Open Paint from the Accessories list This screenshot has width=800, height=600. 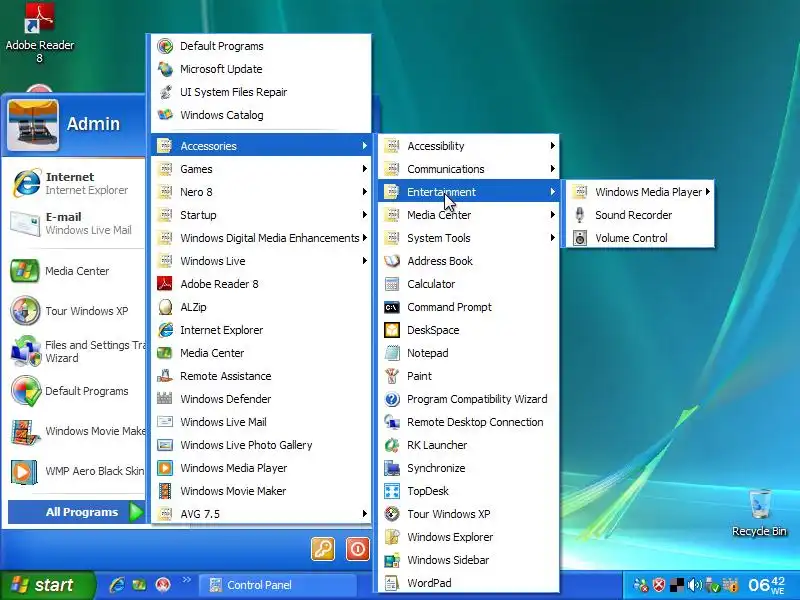468,376
